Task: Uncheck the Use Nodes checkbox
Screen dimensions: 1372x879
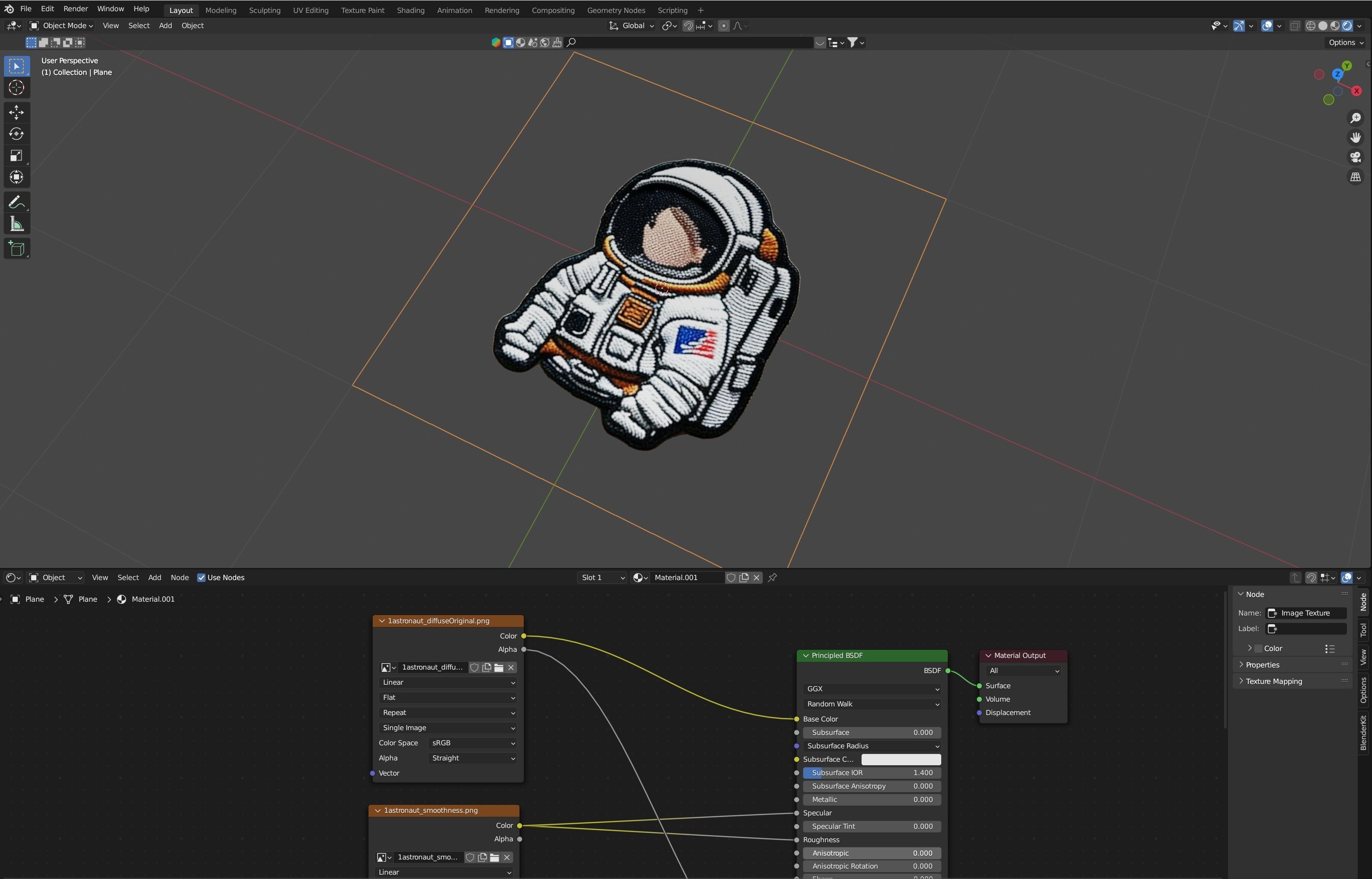Action: pos(201,577)
